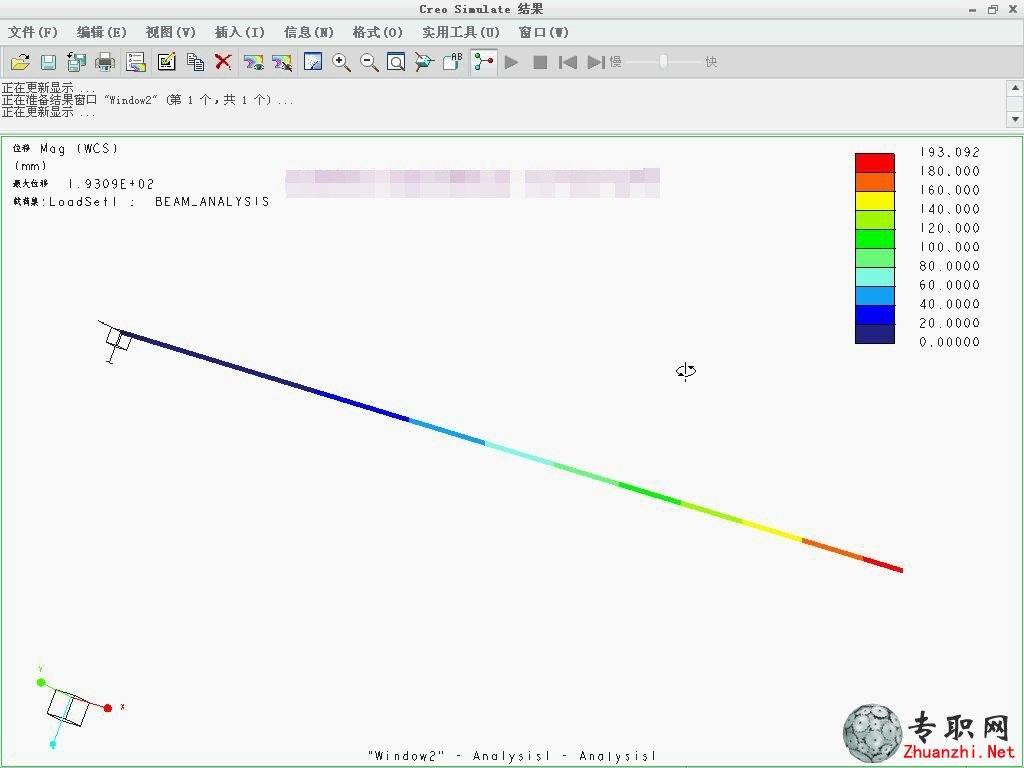This screenshot has height=768, width=1024.
Task: Open the 窗口(W) menu
Action: point(543,32)
